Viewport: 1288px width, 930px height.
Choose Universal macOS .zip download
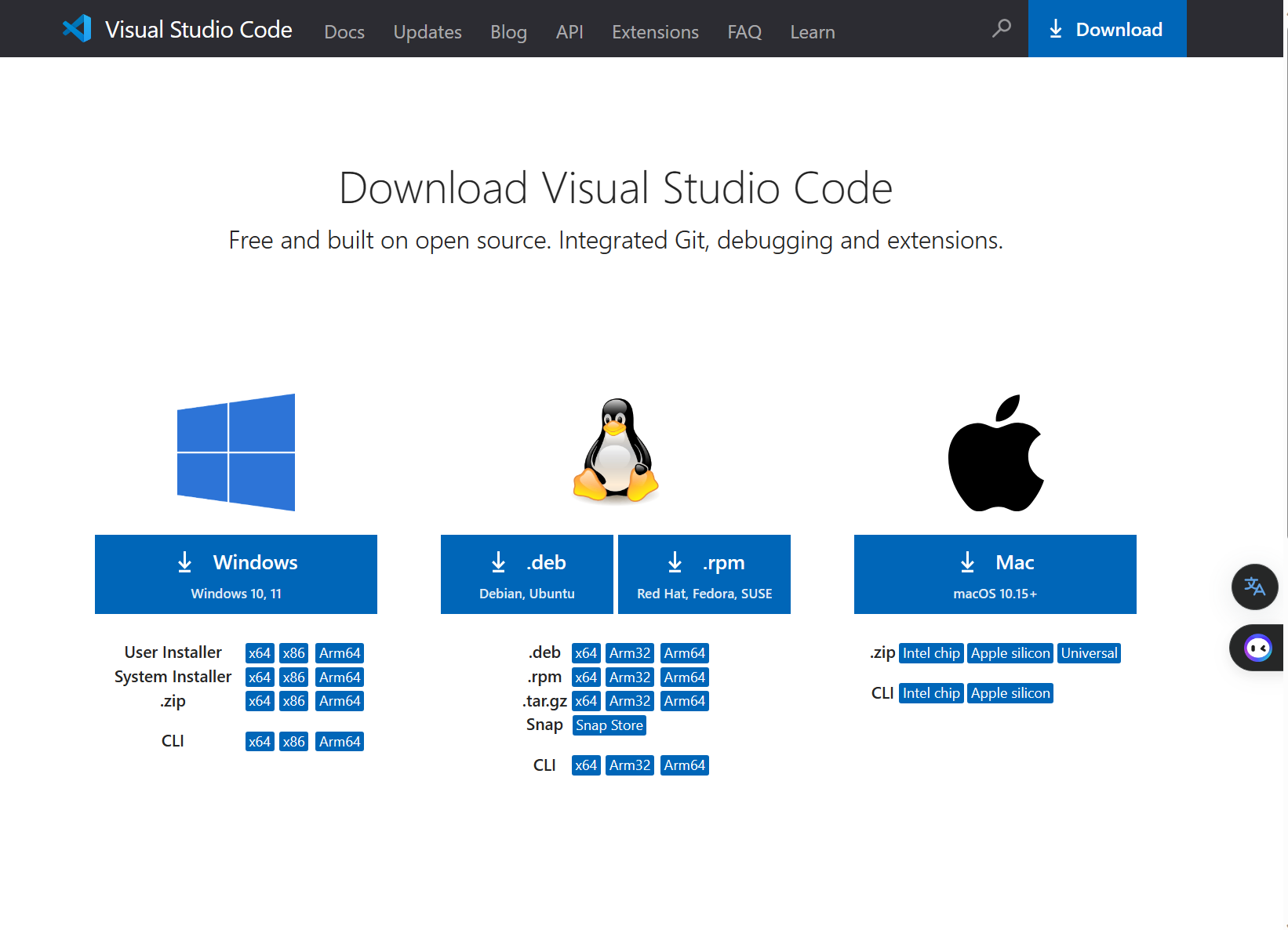click(1089, 653)
